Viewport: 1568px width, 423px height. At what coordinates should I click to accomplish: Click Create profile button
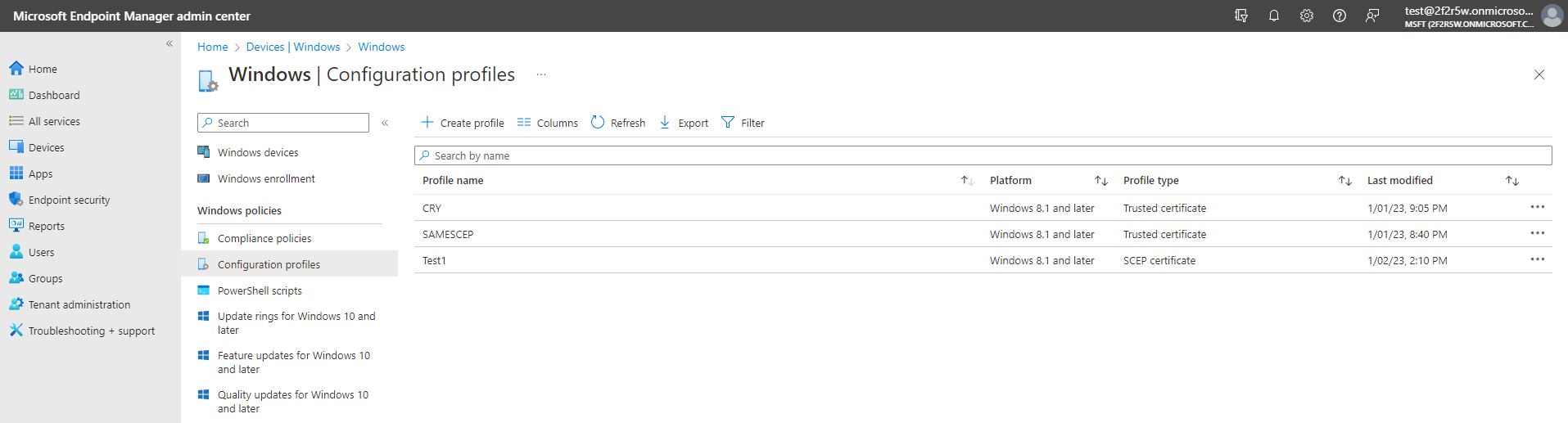[463, 123]
